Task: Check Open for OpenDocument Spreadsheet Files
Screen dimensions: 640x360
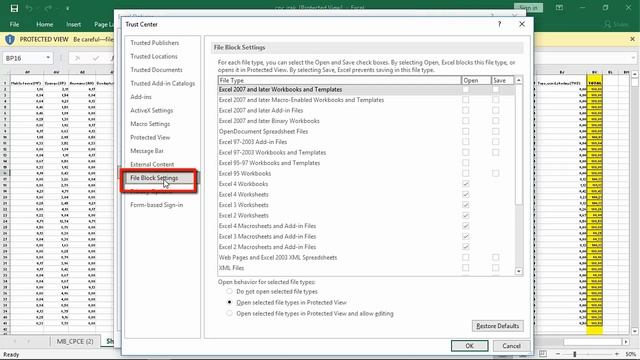Action: coord(465,131)
